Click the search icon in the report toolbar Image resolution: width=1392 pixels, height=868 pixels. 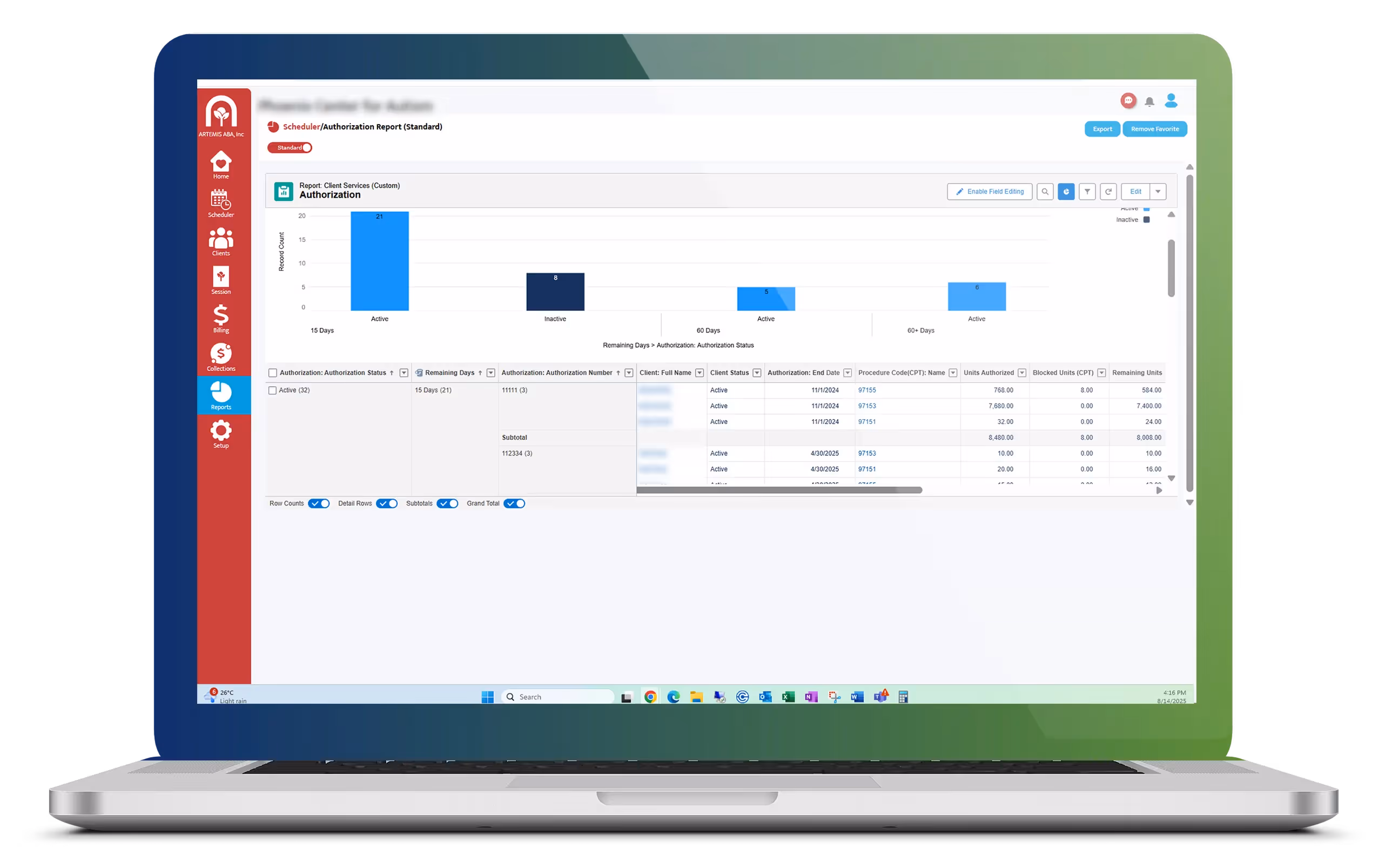coord(1045,192)
